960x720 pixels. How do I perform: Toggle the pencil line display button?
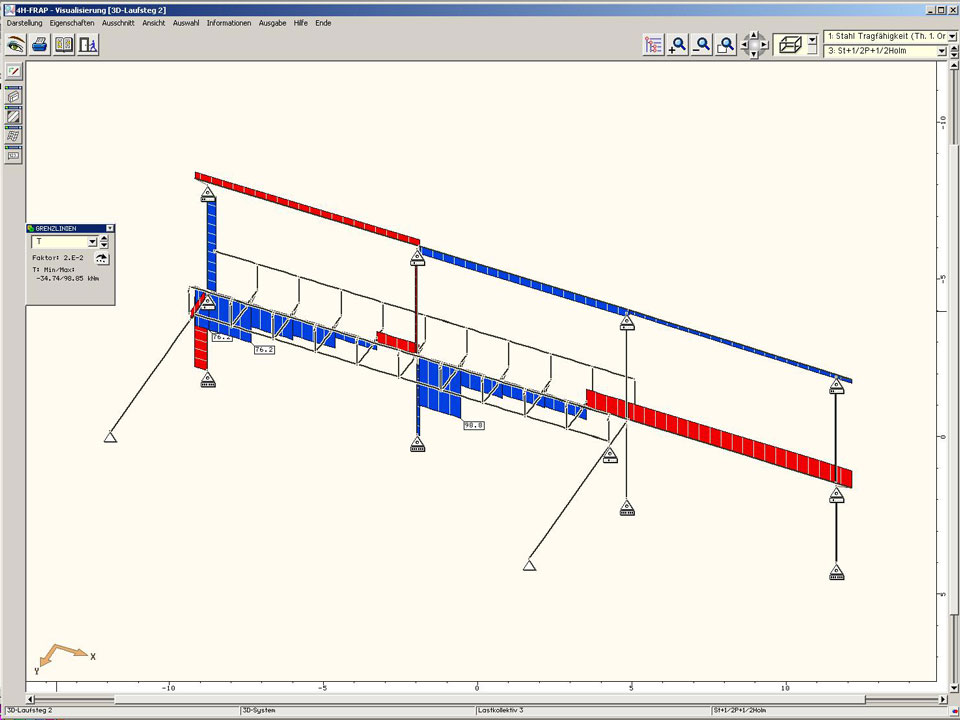point(14,72)
